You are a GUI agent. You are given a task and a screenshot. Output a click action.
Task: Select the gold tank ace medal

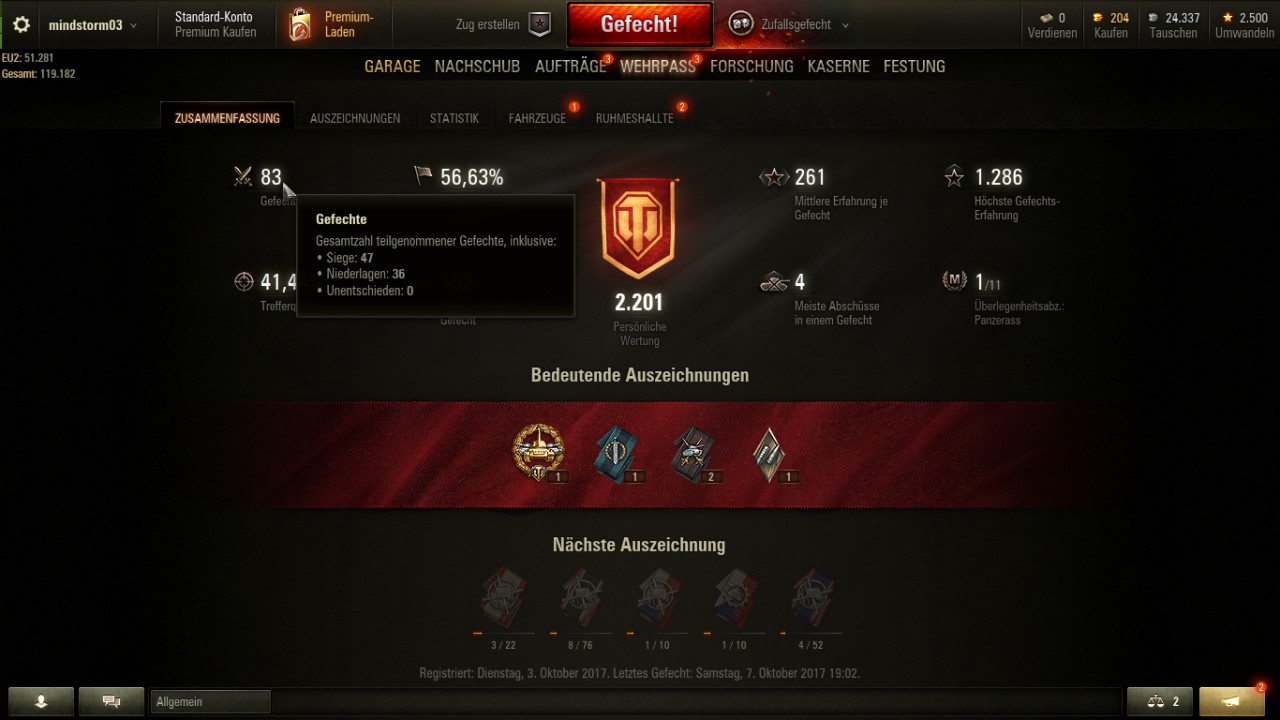click(x=538, y=453)
